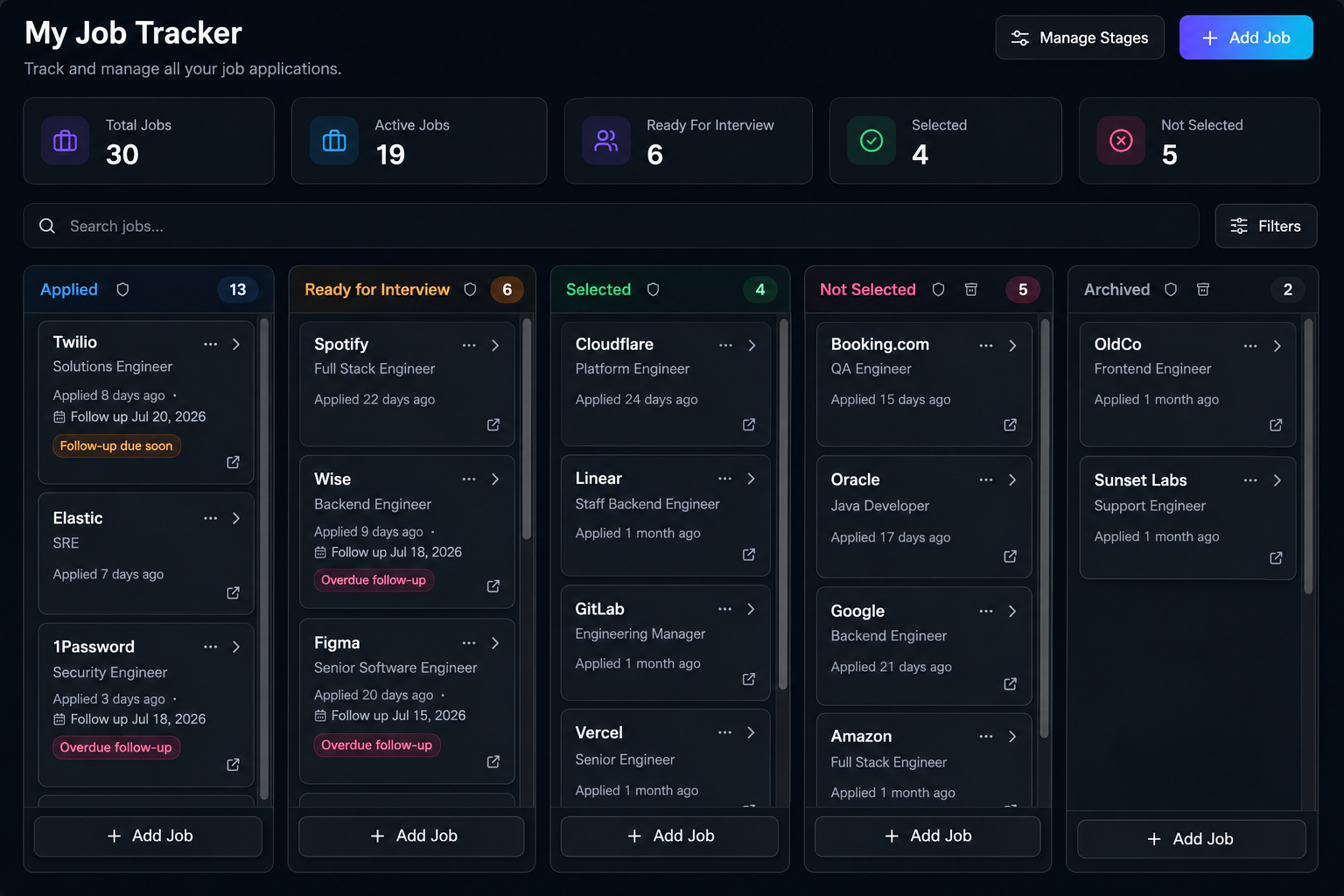Expand the Linear job card chevron

tap(751, 479)
